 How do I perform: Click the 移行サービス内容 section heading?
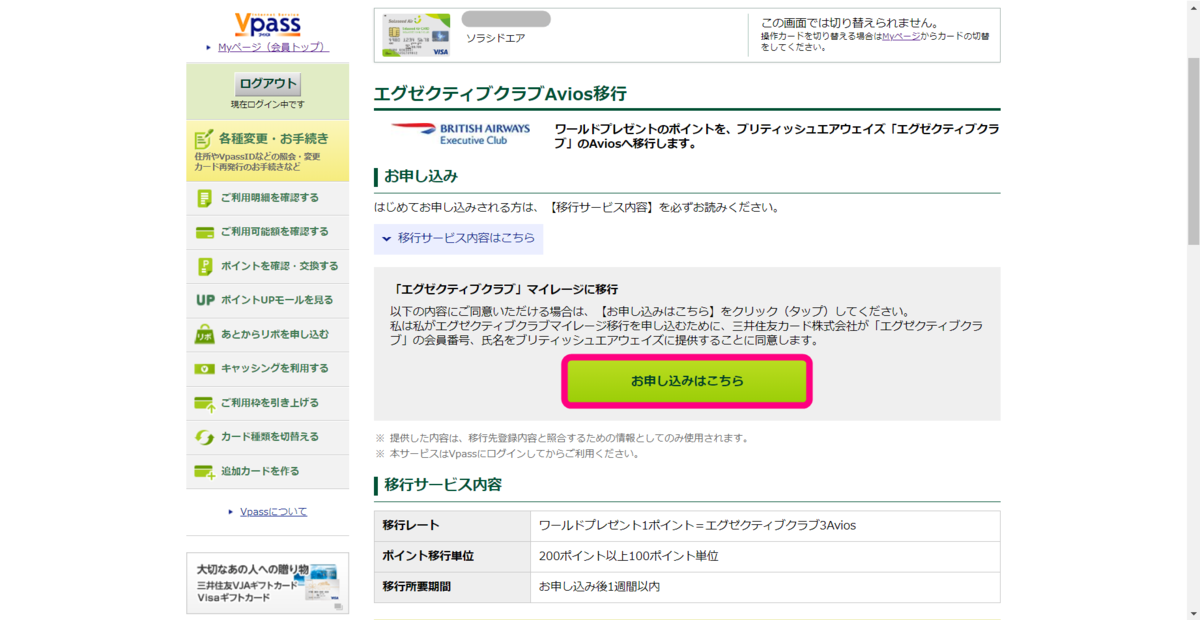click(443, 485)
